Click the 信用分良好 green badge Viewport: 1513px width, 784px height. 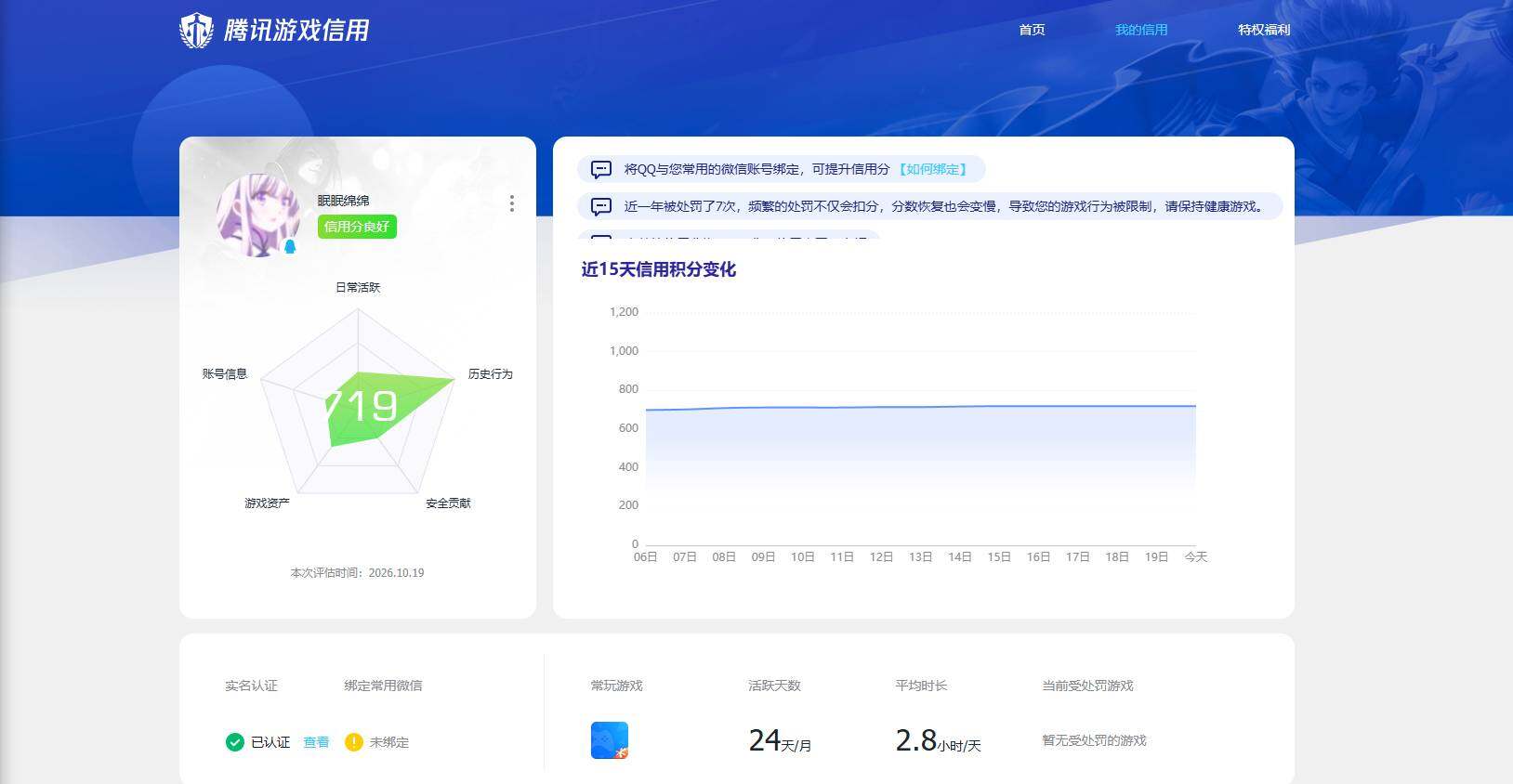(x=357, y=227)
